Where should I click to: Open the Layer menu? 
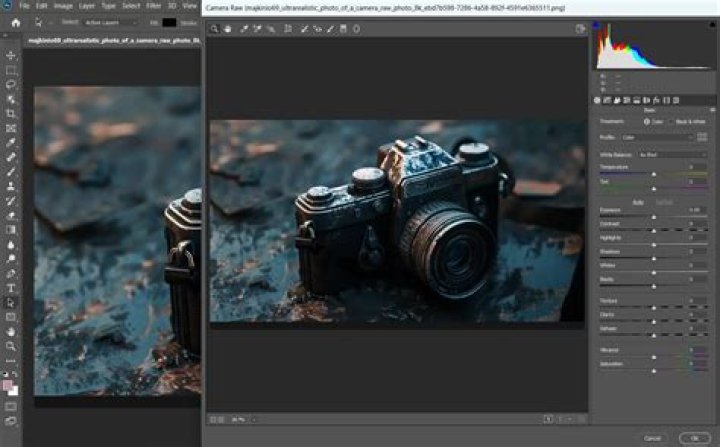[87, 6]
